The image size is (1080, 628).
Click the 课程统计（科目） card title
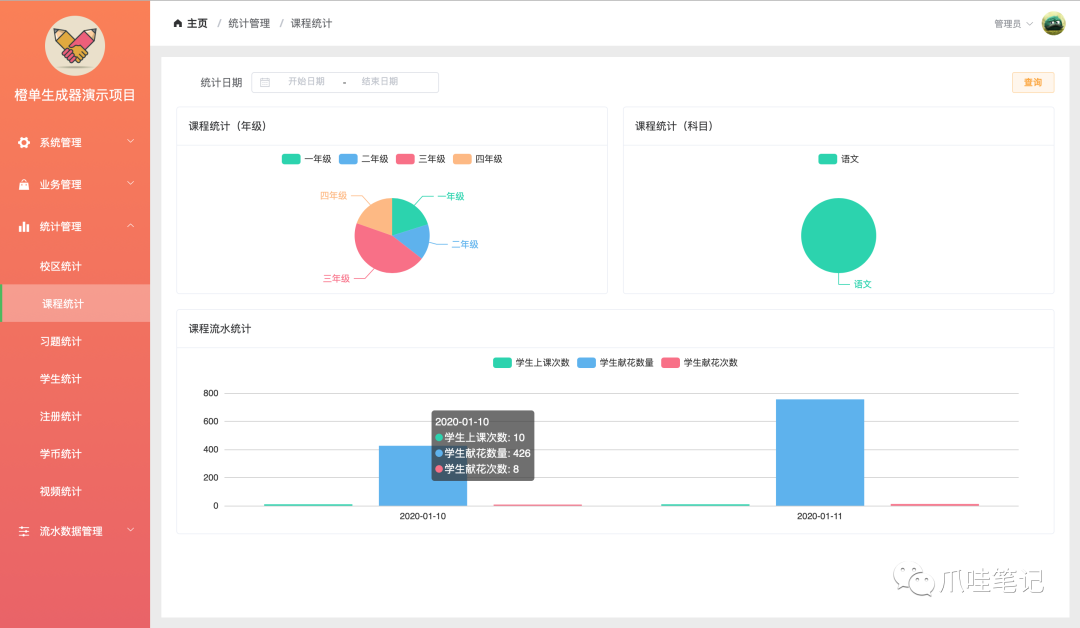(674, 126)
